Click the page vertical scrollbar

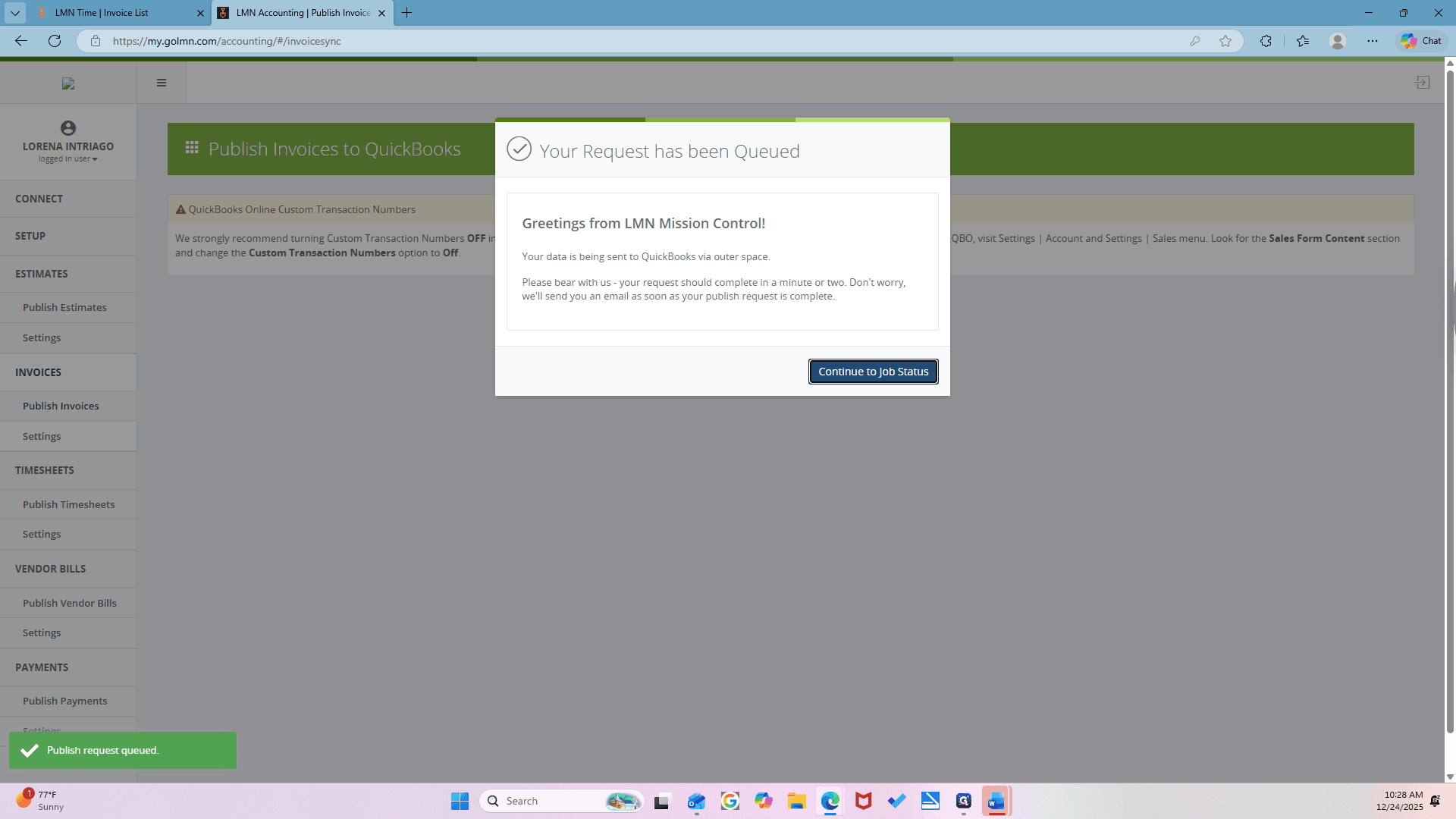(x=1450, y=402)
